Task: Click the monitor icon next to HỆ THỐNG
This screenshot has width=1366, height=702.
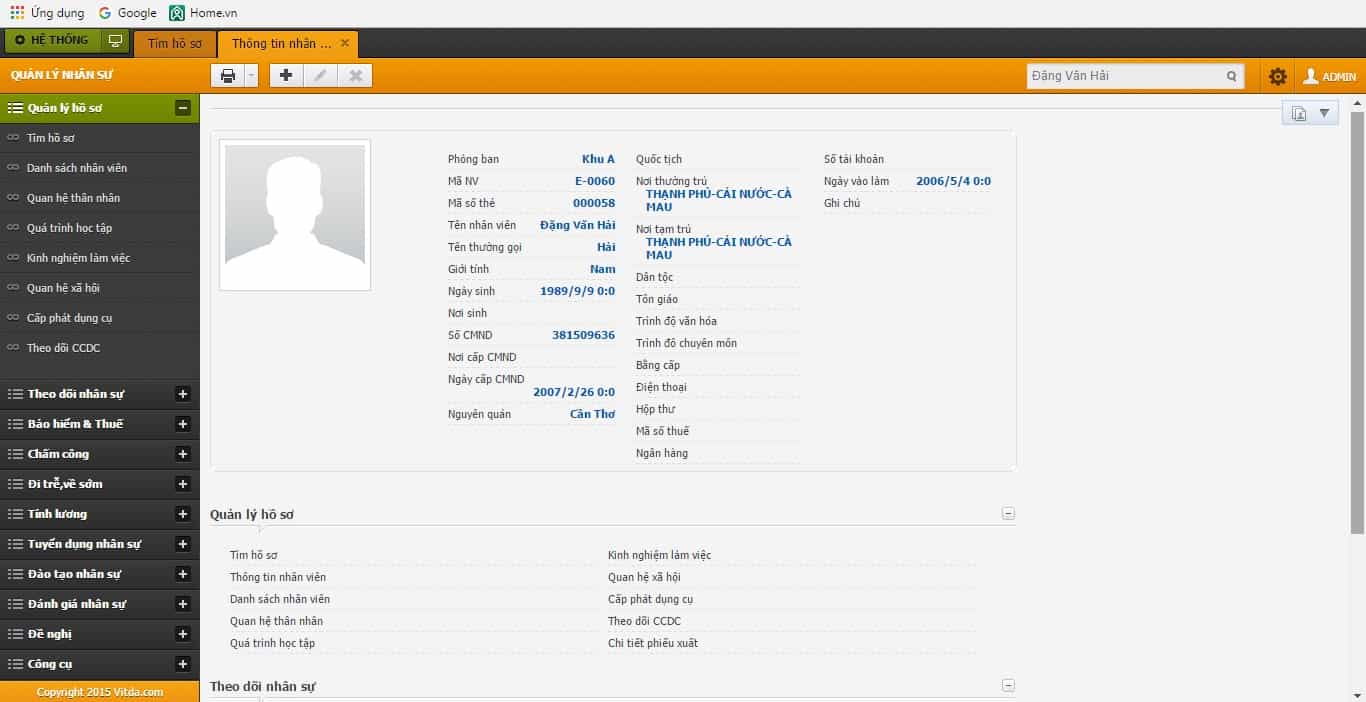Action: tap(115, 41)
